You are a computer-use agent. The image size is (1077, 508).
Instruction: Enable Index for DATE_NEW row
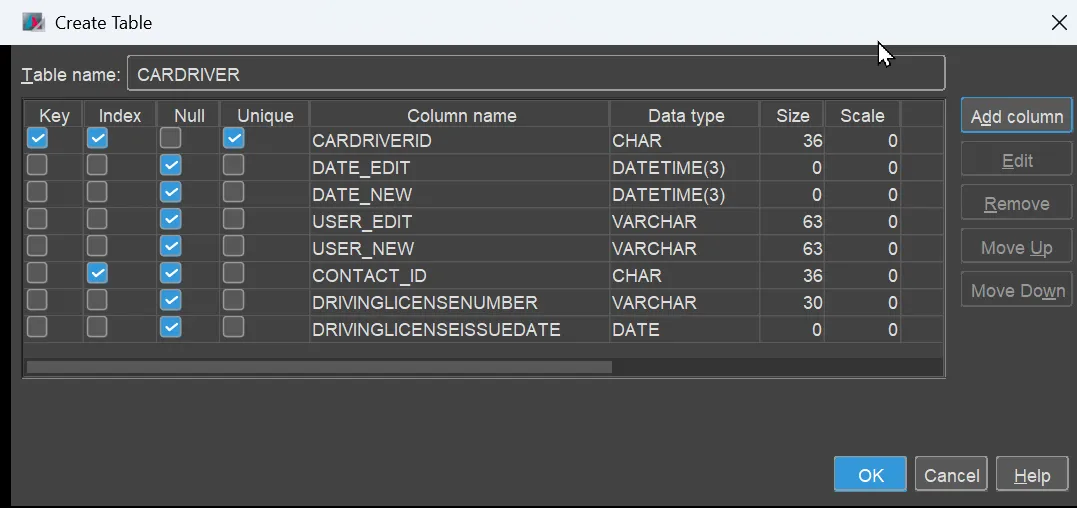[x=98, y=193]
